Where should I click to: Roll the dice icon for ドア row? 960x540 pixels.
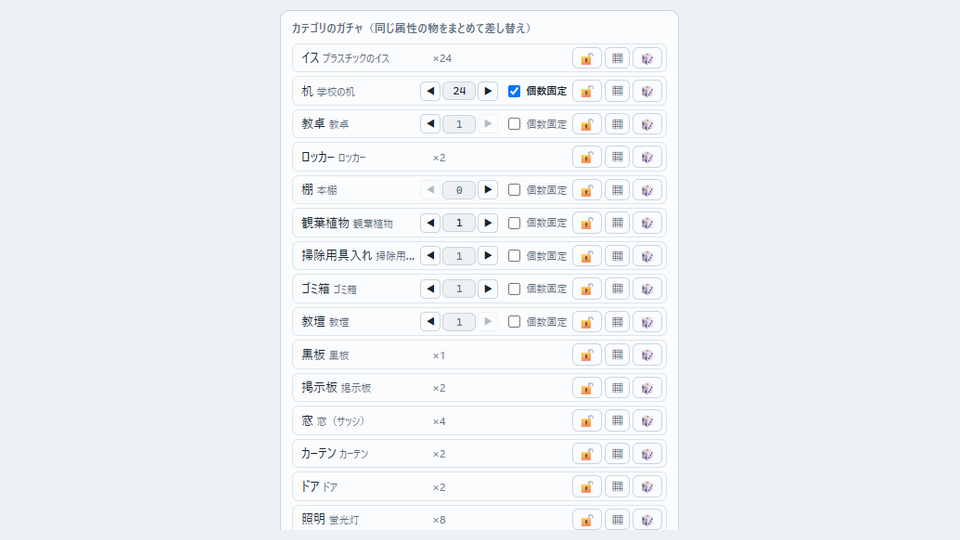647,487
